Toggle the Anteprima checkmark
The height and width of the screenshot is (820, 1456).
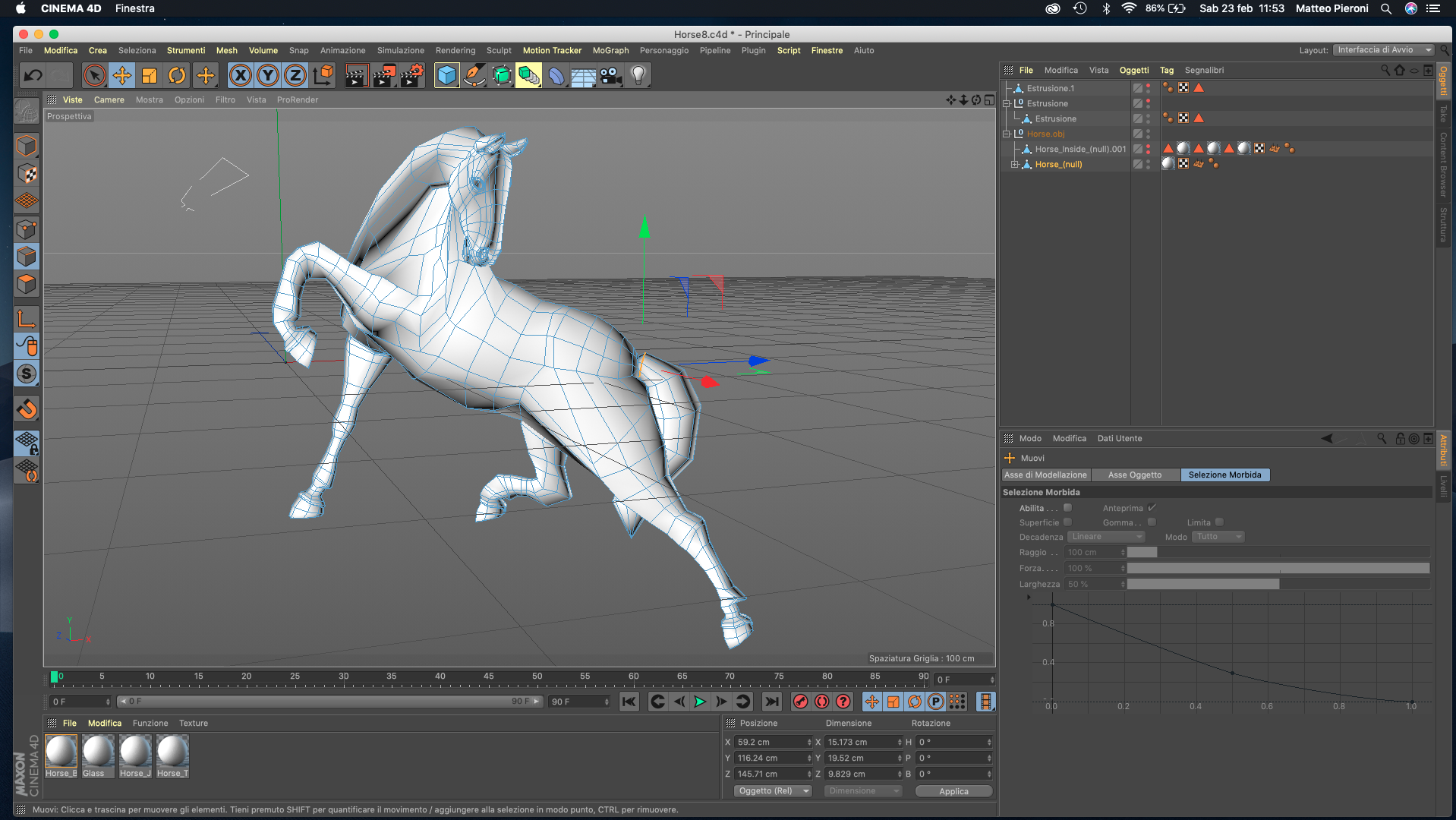(x=1152, y=507)
